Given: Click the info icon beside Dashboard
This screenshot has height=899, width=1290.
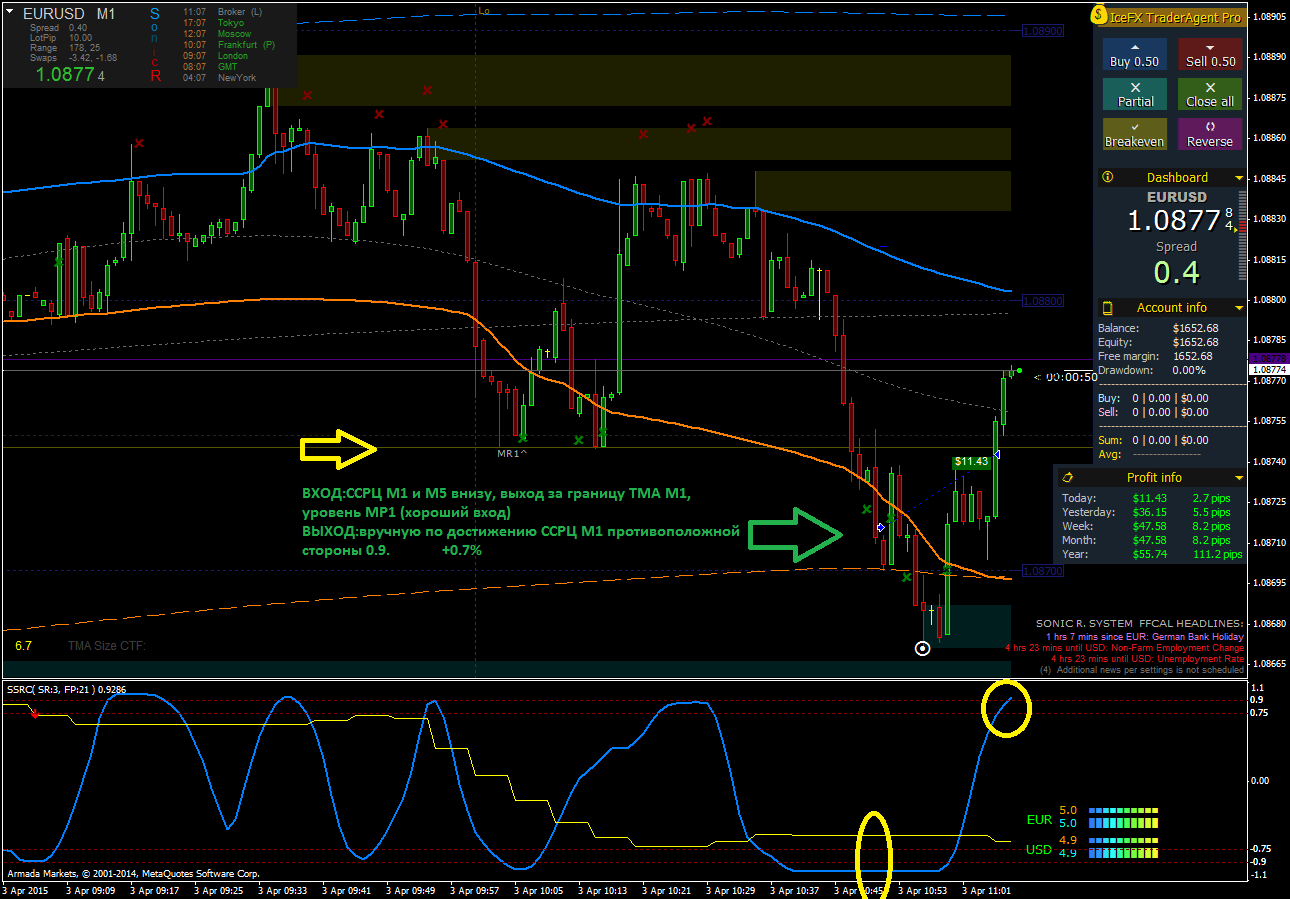Looking at the screenshot, I should click(1107, 177).
